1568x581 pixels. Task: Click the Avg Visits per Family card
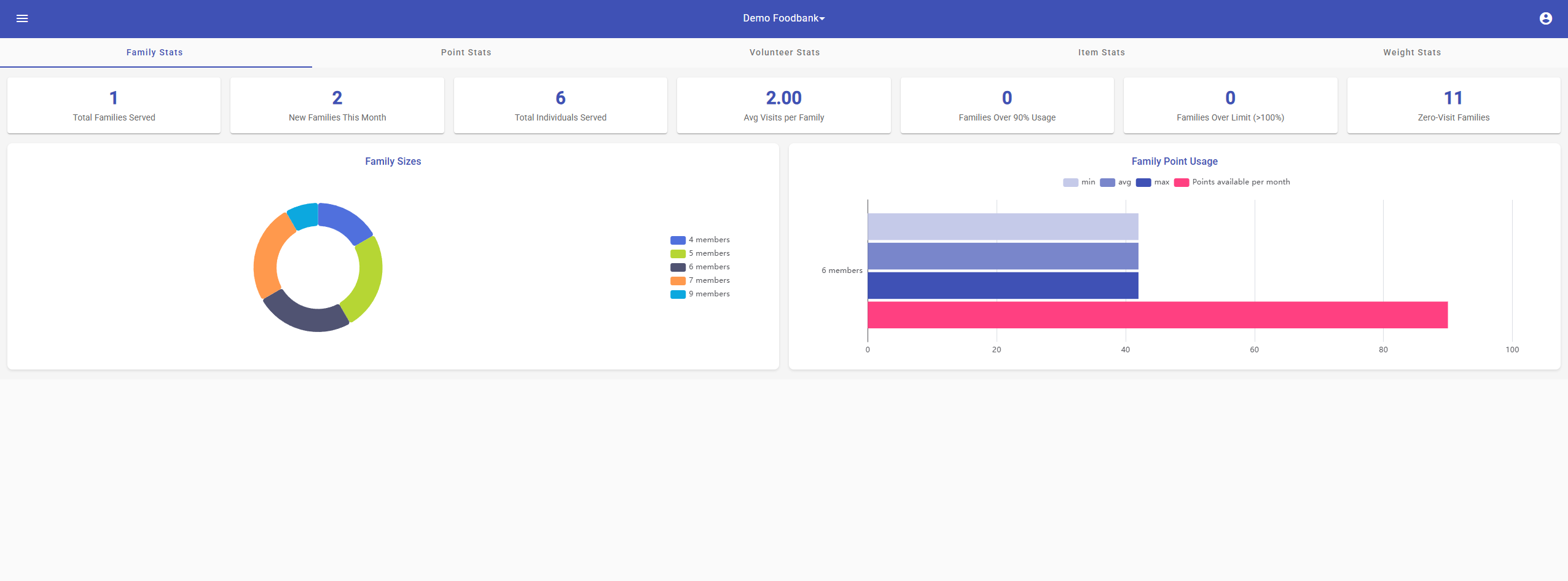point(783,105)
